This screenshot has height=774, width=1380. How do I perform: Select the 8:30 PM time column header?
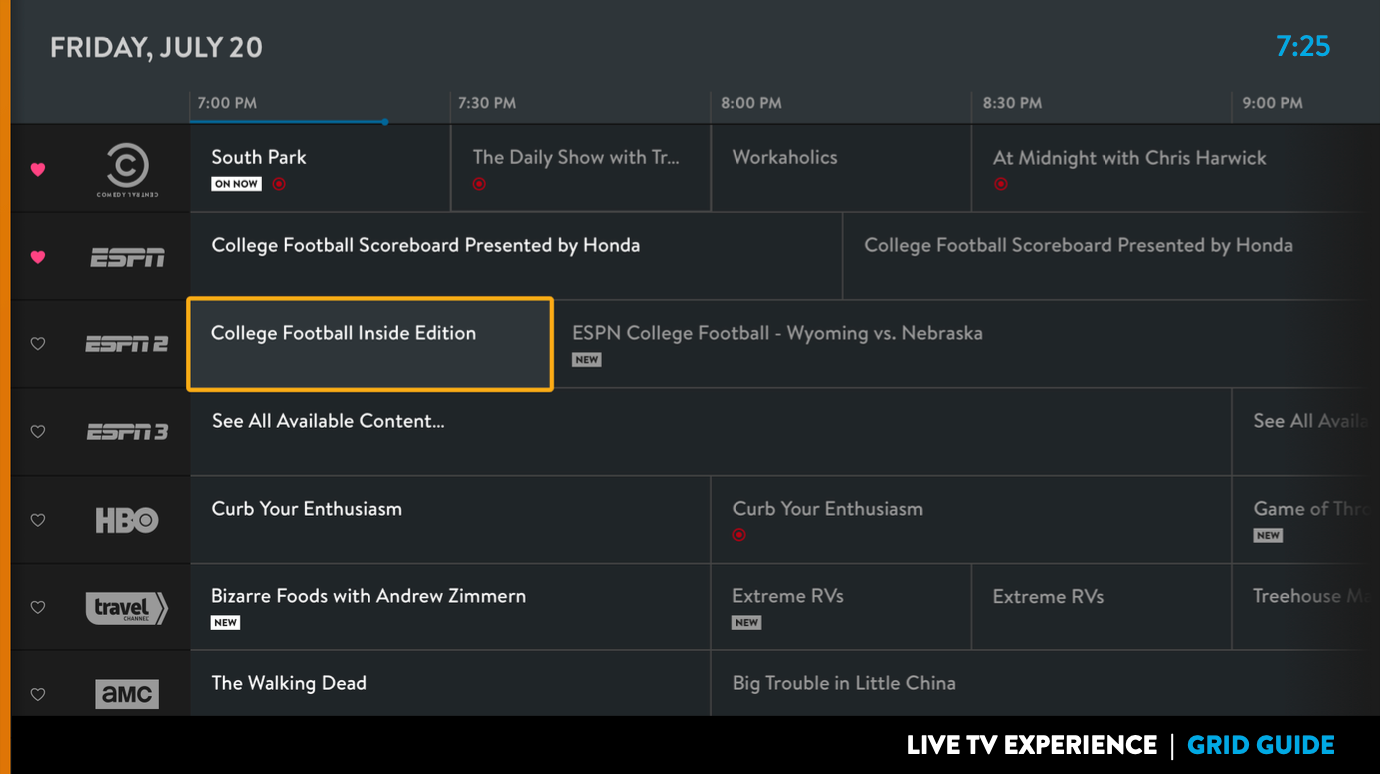click(1012, 103)
